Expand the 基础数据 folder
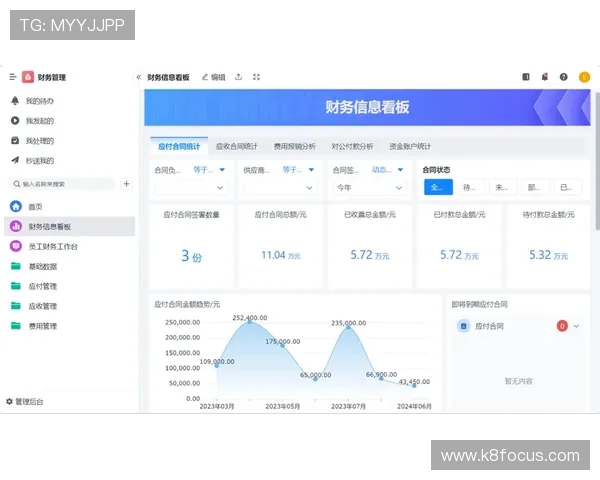 pyautogui.click(x=69, y=266)
